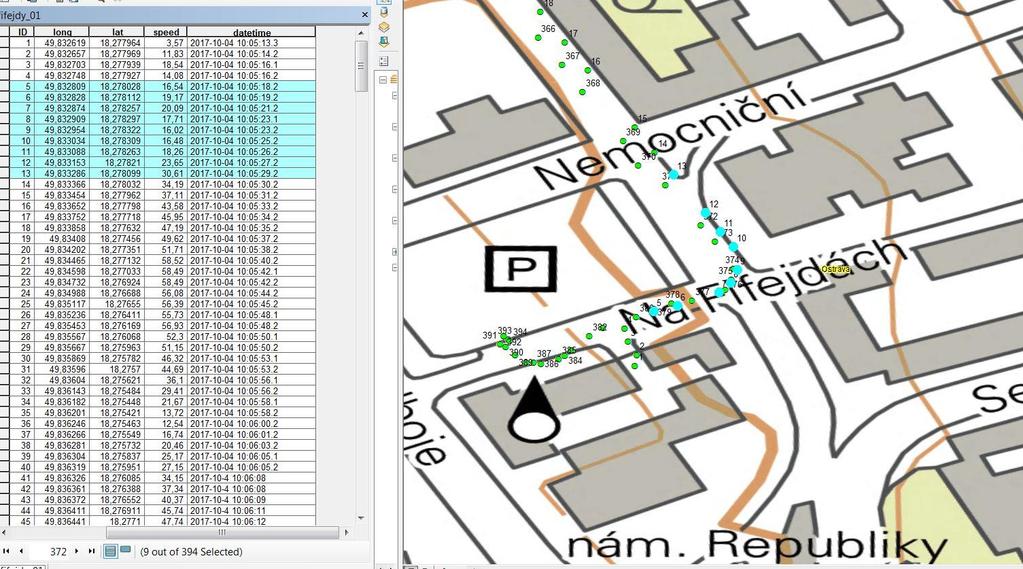Collapse the second layer in table of contents
The image size is (1023, 569).
[x=394, y=127]
